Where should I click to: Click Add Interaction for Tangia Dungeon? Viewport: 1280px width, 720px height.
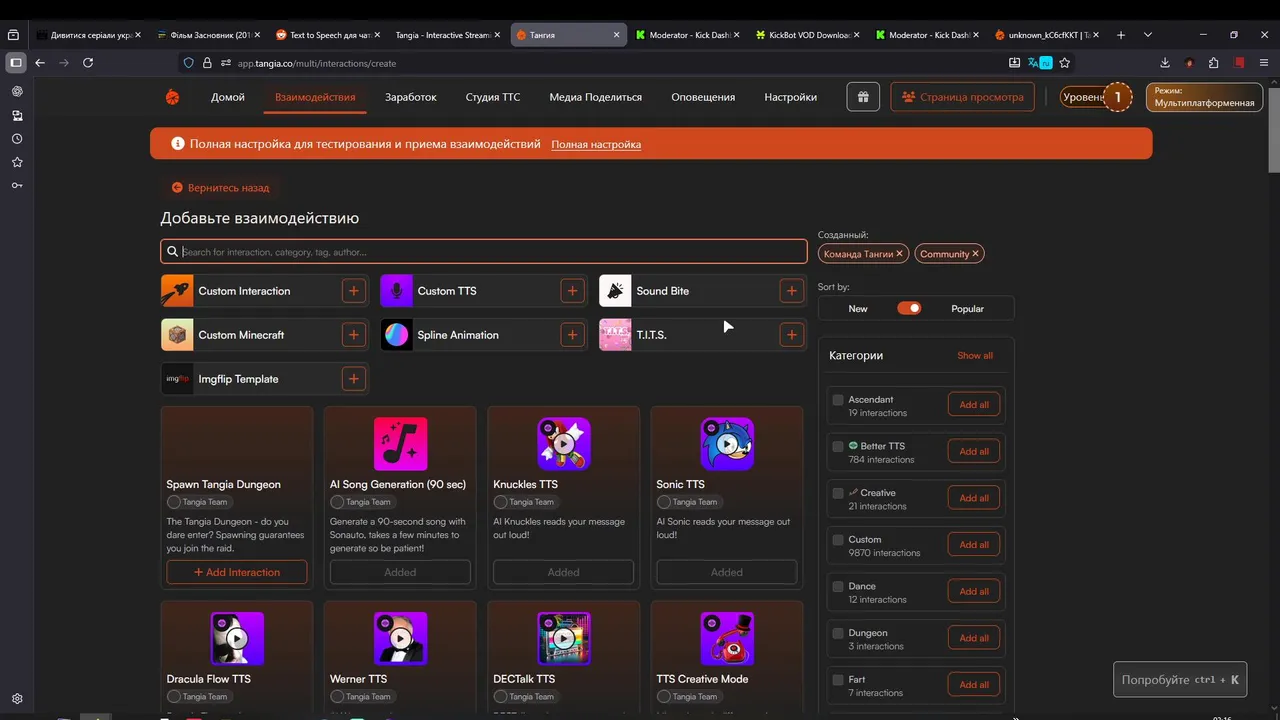click(237, 572)
